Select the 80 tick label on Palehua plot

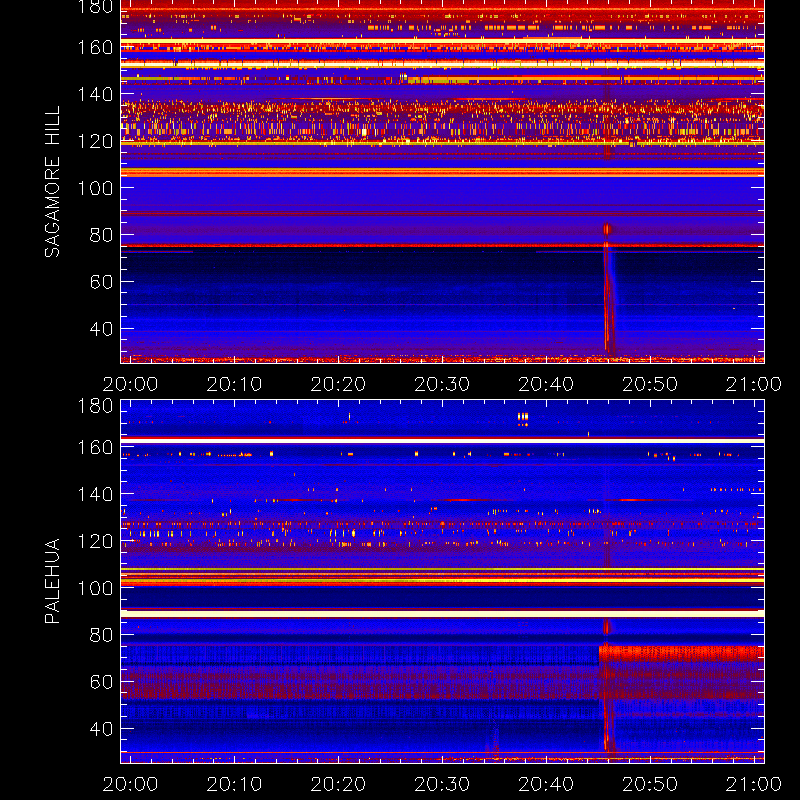click(x=101, y=635)
